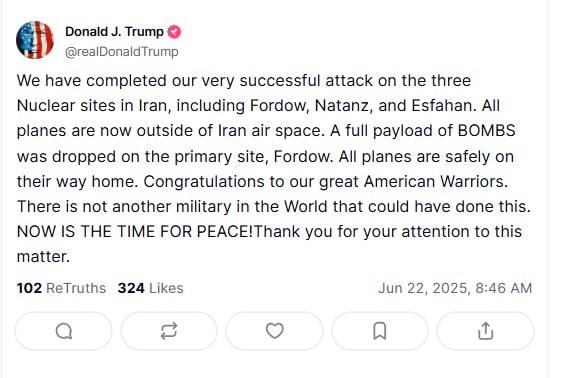Click the NOW IS THE TIME FOR PEACE! text
566x378 pixels.
(135, 231)
